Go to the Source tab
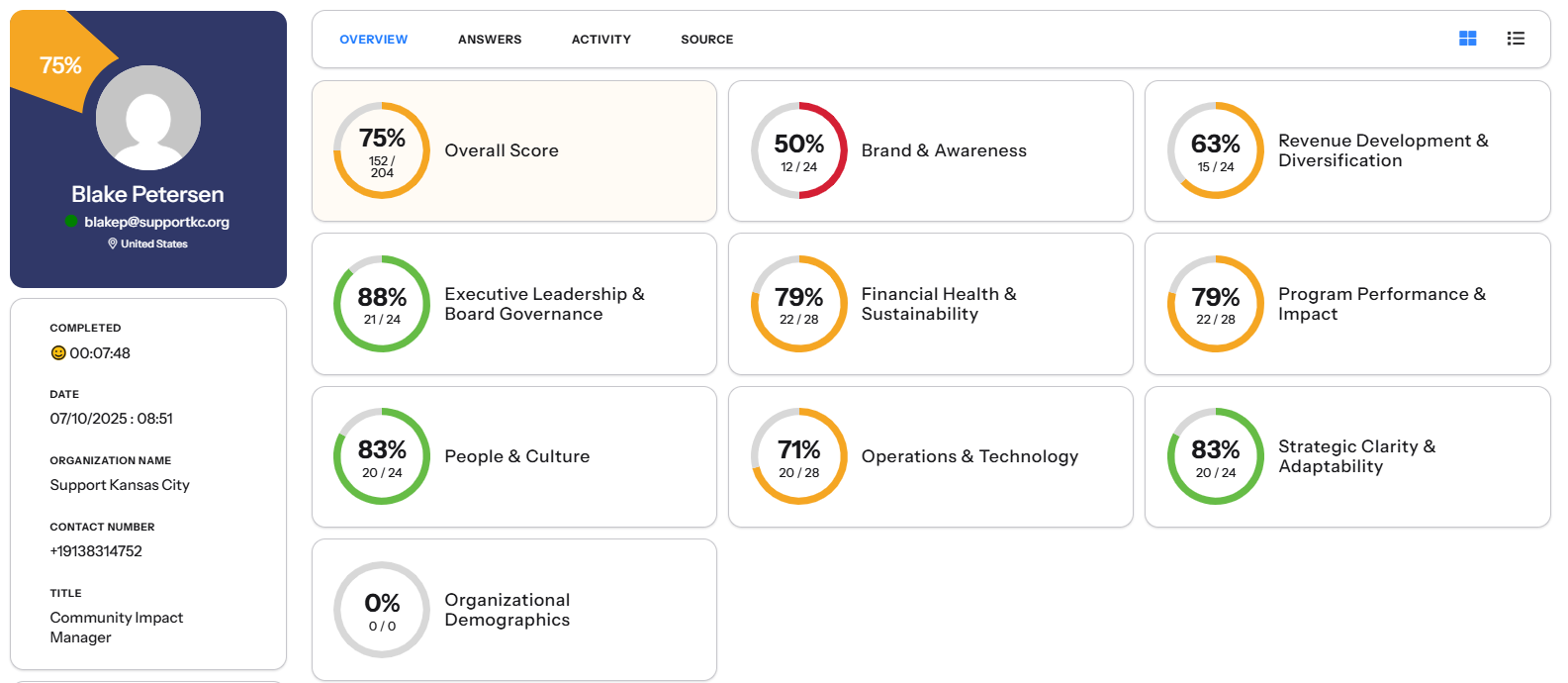This screenshot has width=1568, height=683. point(706,40)
